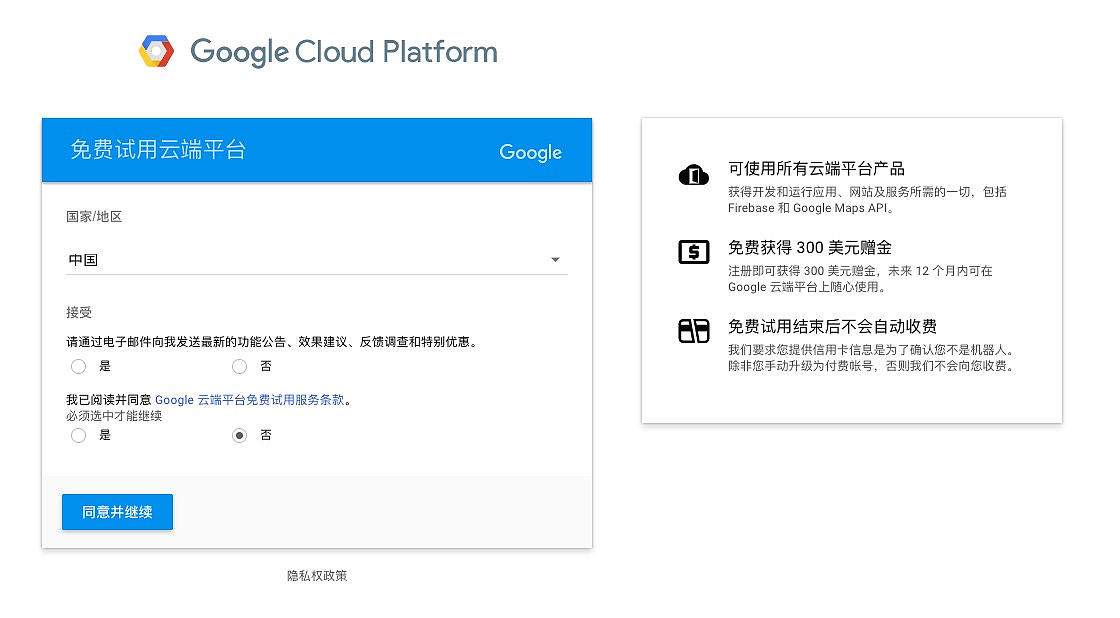
Task: Click the Google Cloud Platform hexagon logo
Action: tap(156, 51)
